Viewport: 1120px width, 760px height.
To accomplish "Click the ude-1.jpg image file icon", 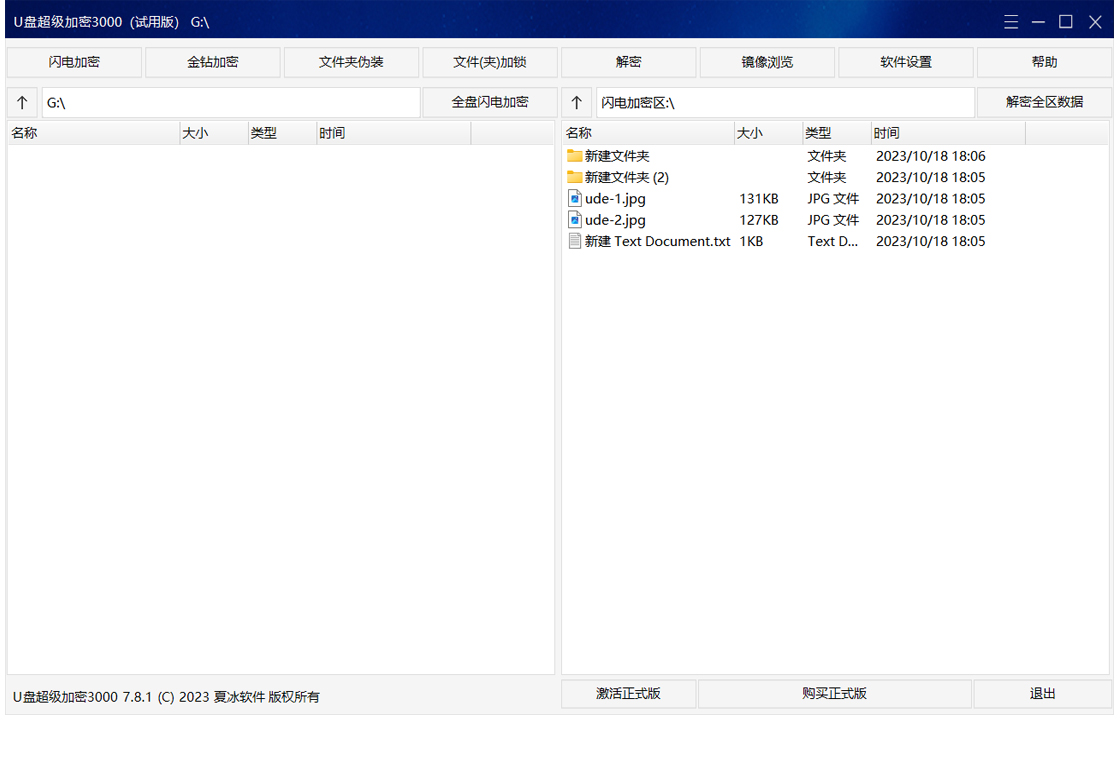I will 574,199.
